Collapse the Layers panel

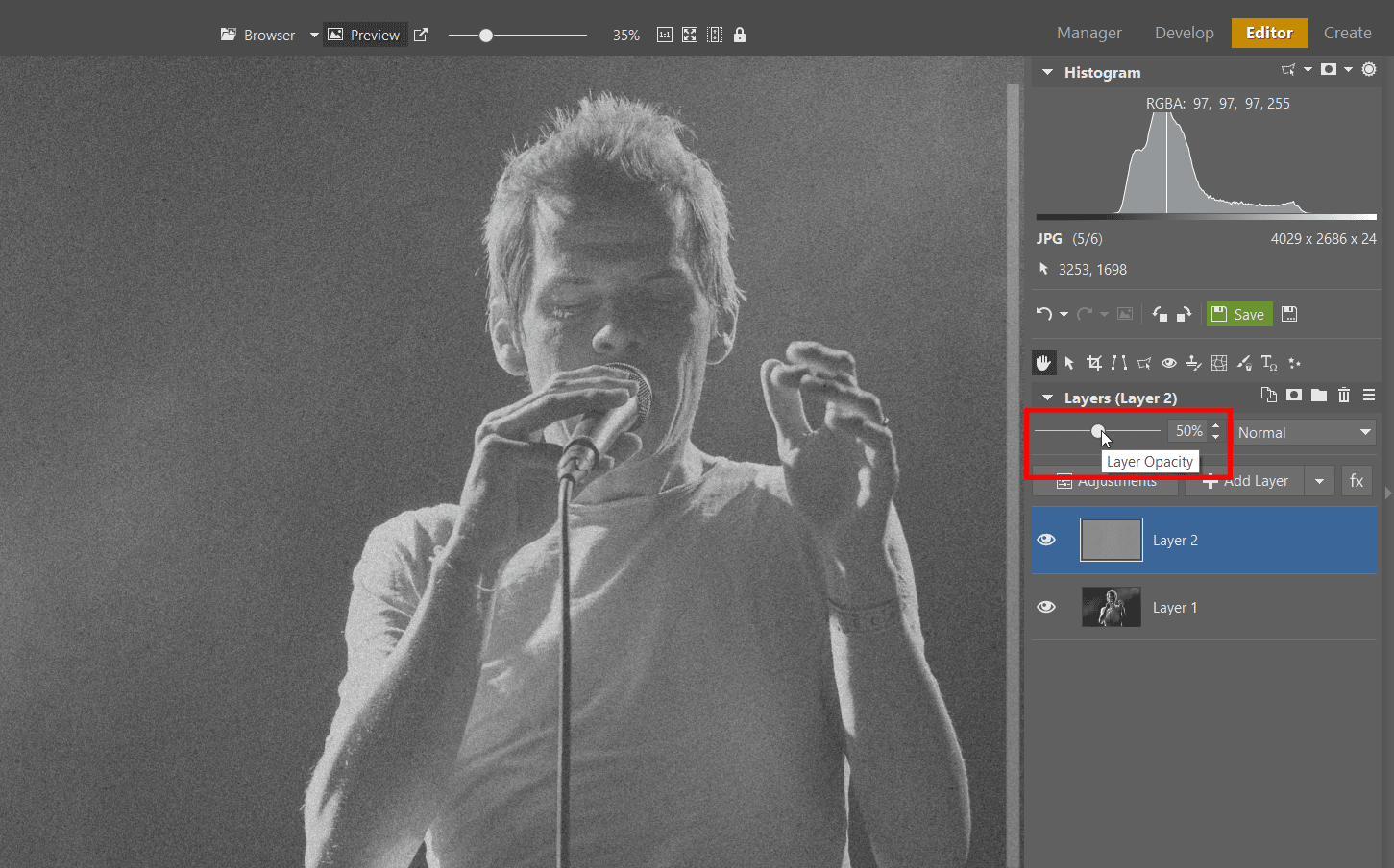point(1047,398)
